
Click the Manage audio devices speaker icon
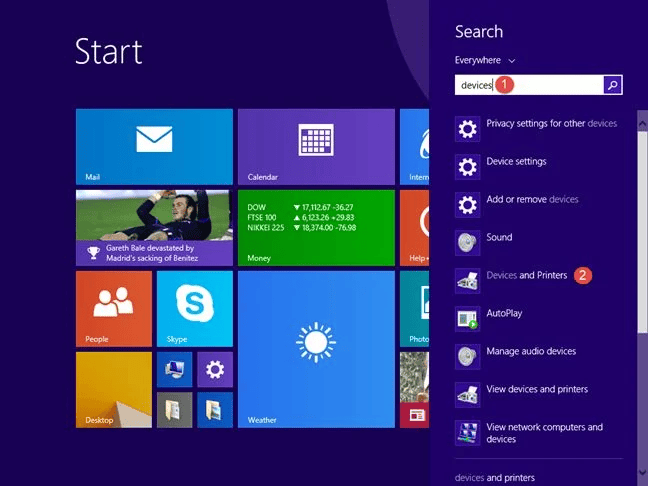(467, 357)
